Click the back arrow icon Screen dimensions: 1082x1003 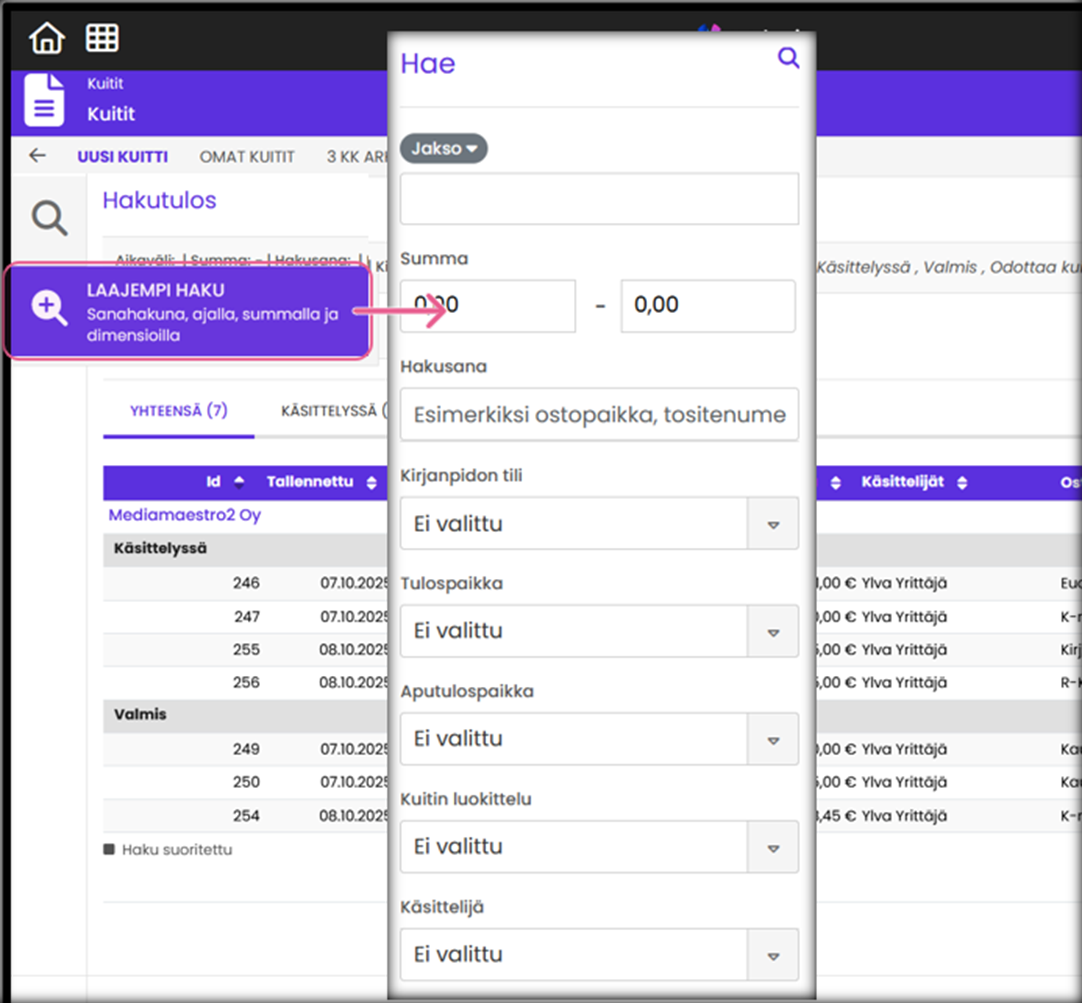(x=38, y=156)
